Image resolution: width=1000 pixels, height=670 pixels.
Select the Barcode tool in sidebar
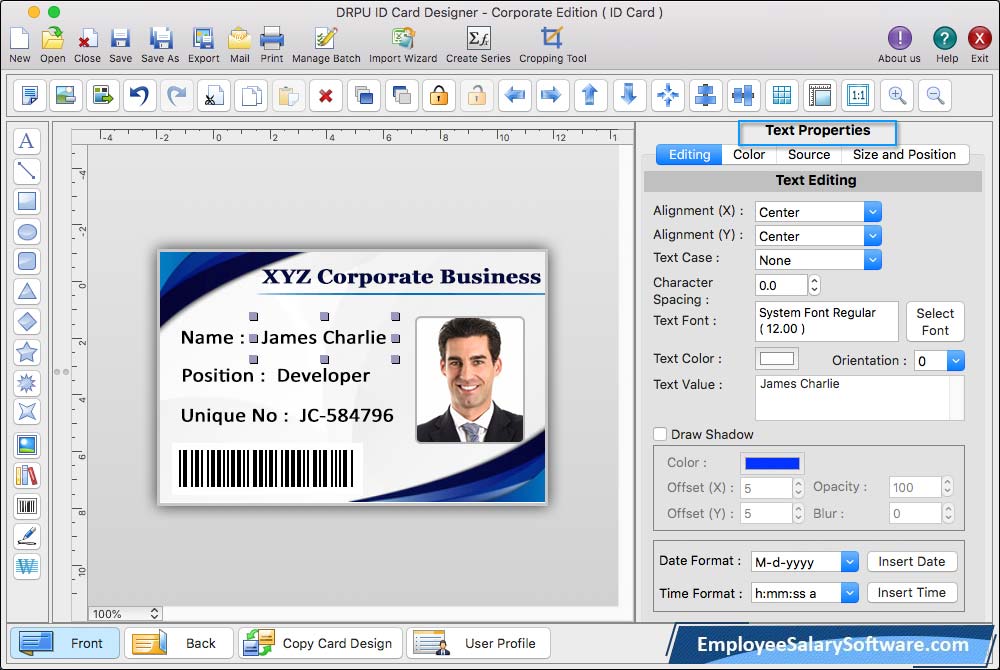26,507
